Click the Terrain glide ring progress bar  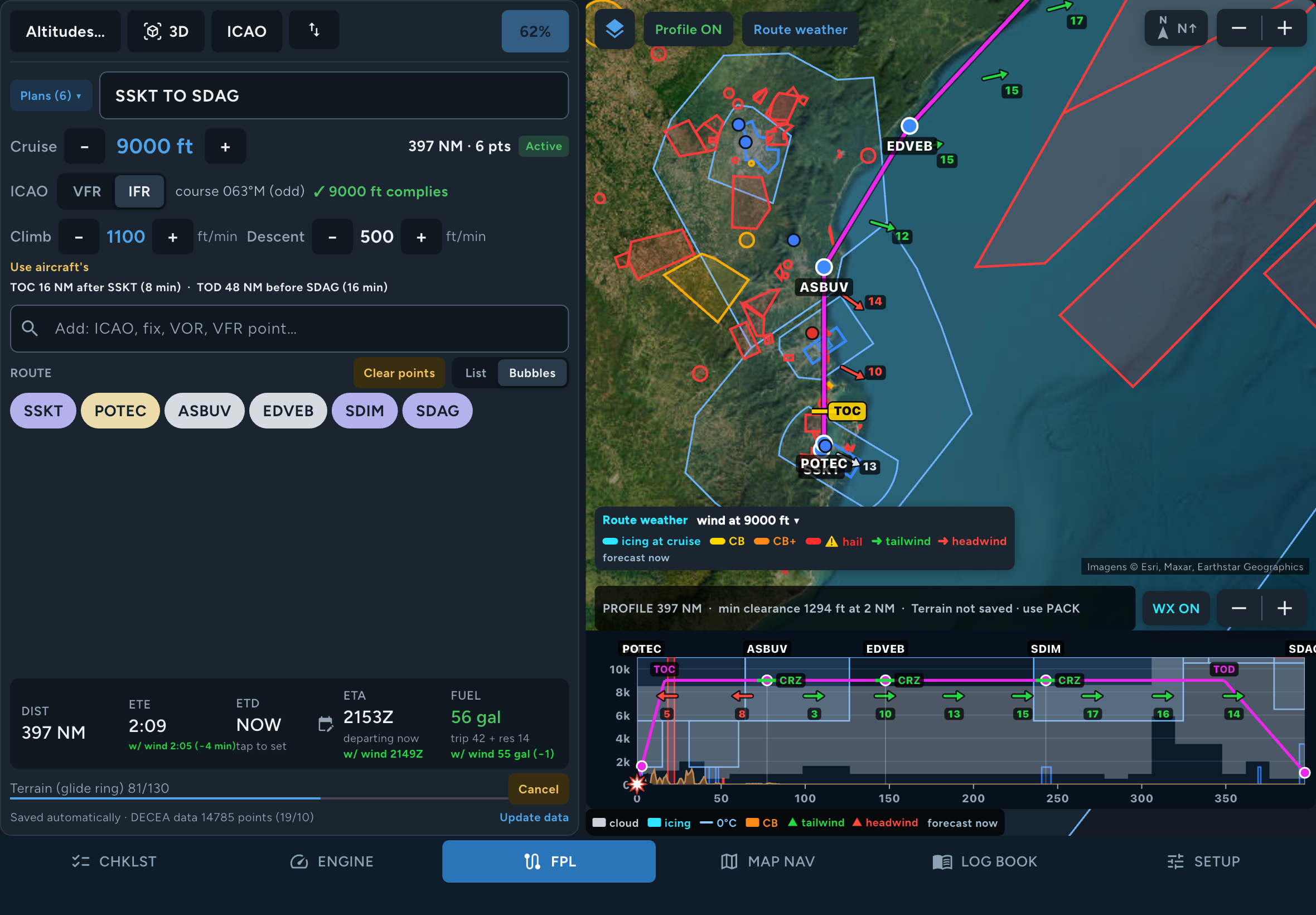258,798
